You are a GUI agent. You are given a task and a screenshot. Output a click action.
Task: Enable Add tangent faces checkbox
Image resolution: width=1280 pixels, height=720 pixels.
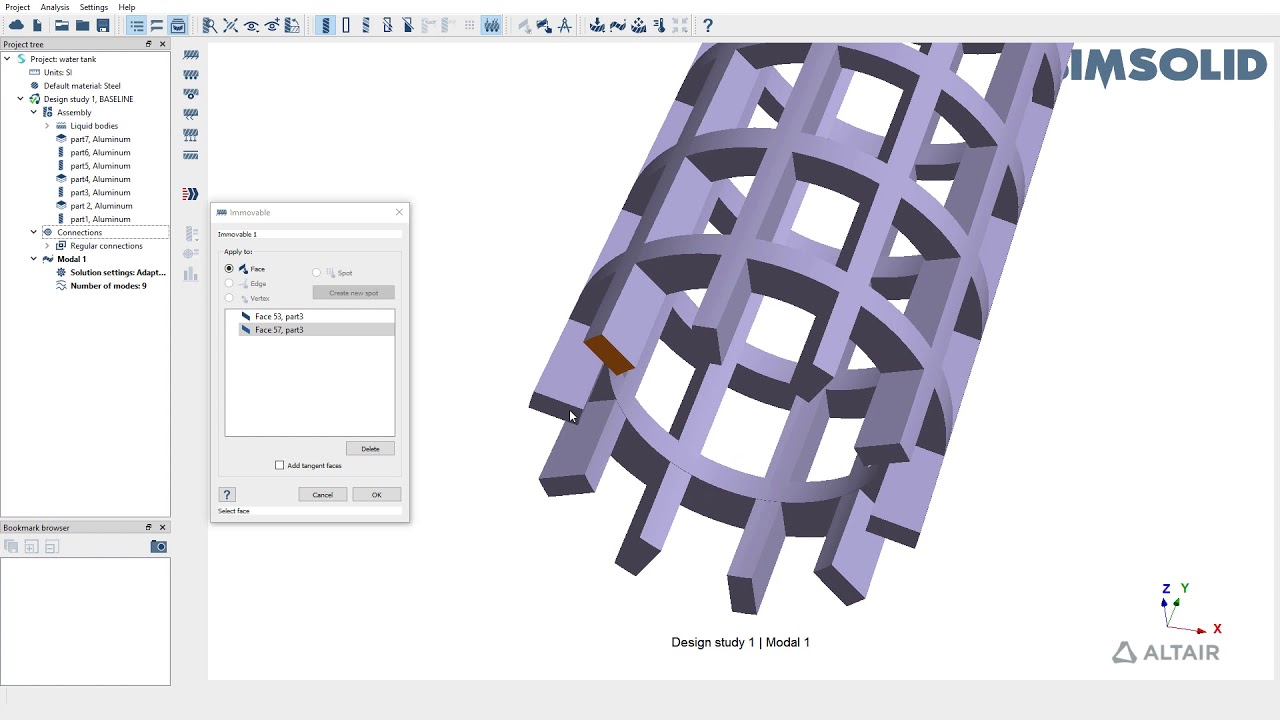[x=280, y=465]
